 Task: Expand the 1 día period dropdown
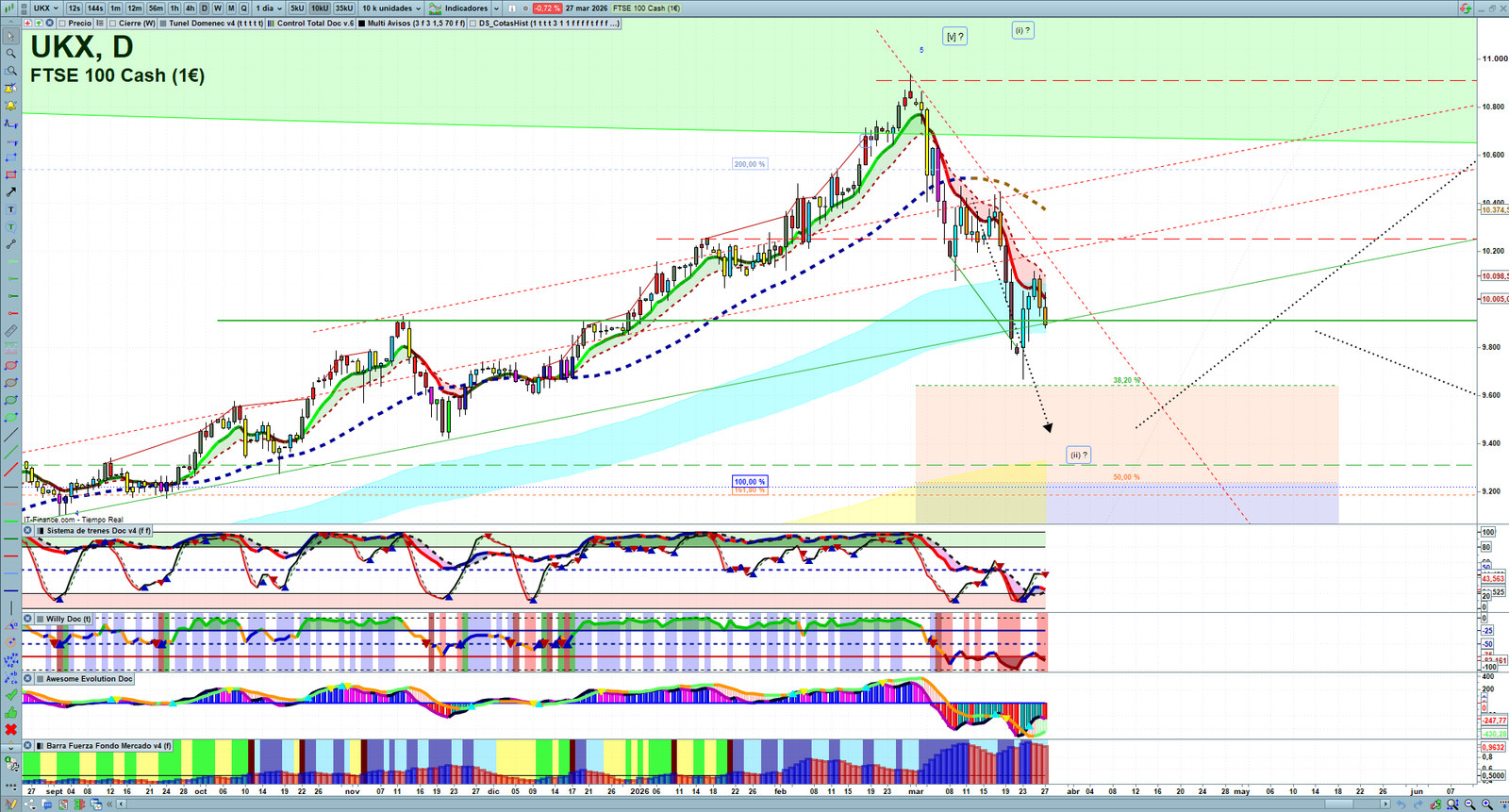coord(269,8)
